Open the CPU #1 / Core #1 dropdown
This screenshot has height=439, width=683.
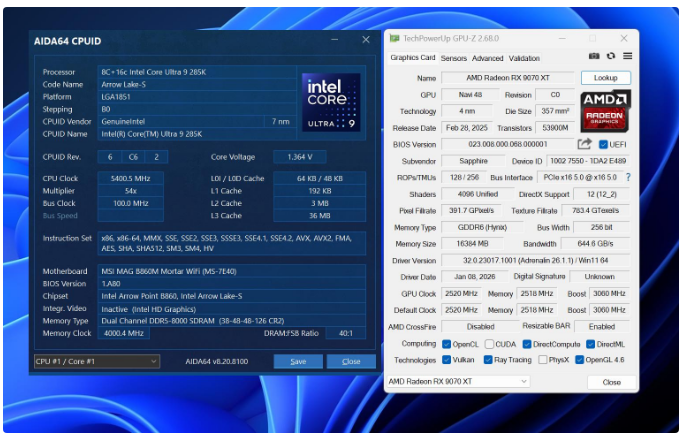pos(96,361)
